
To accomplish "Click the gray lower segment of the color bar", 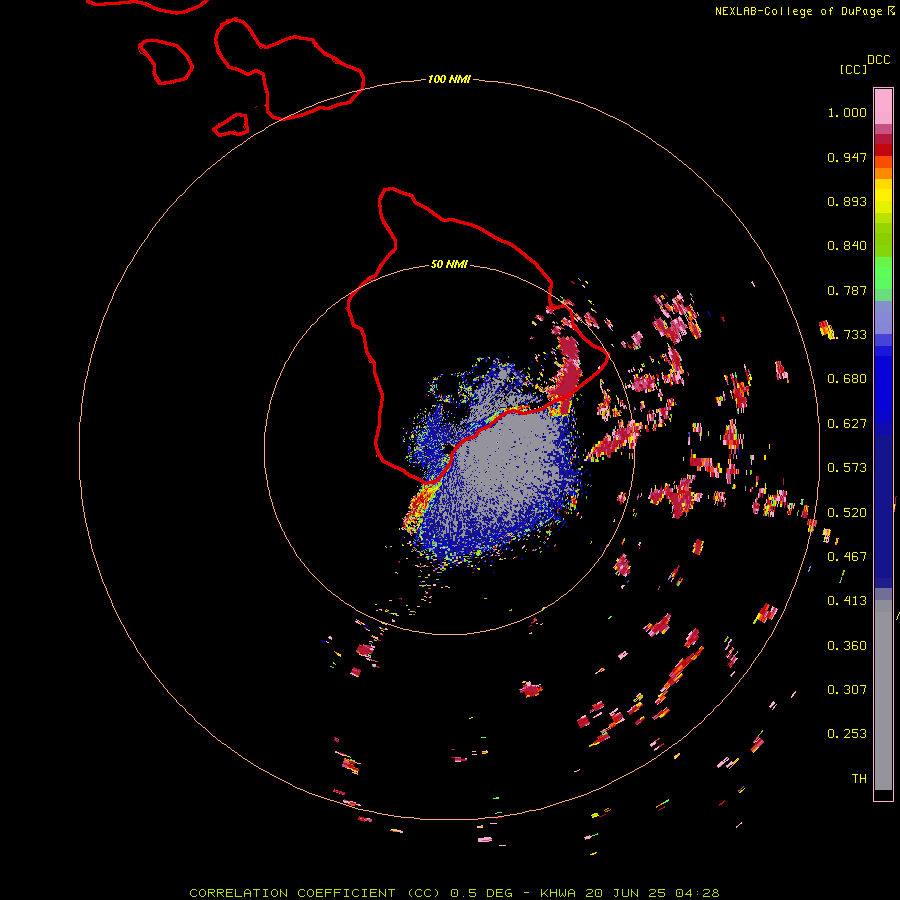I will pos(883,695).
